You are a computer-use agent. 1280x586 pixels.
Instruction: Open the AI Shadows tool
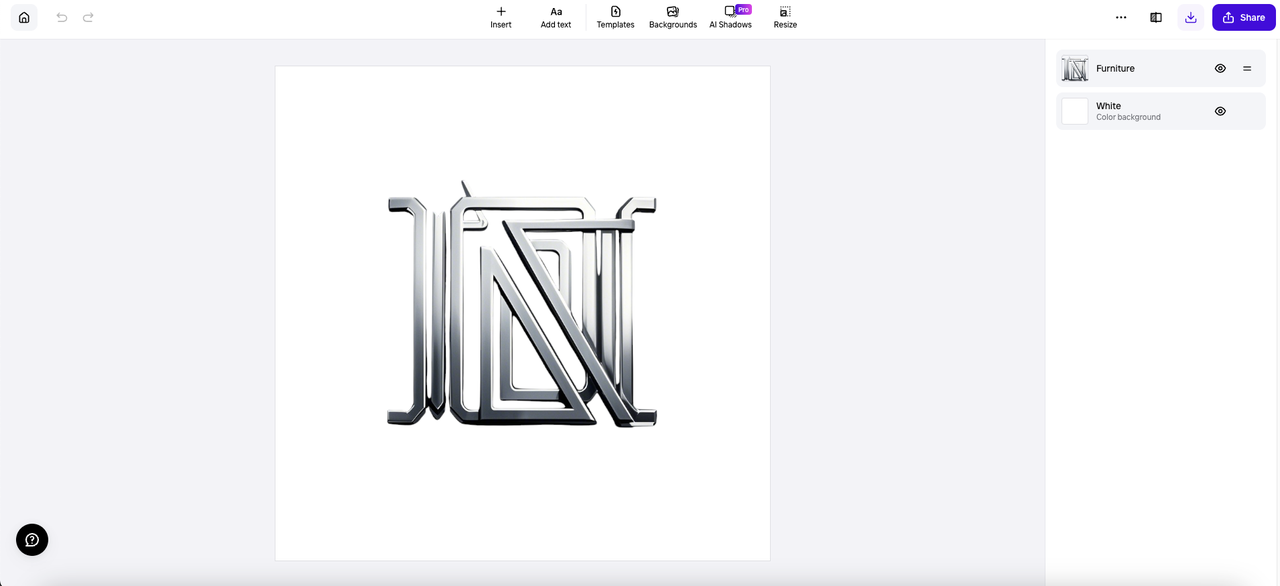[x=730, y=17]
